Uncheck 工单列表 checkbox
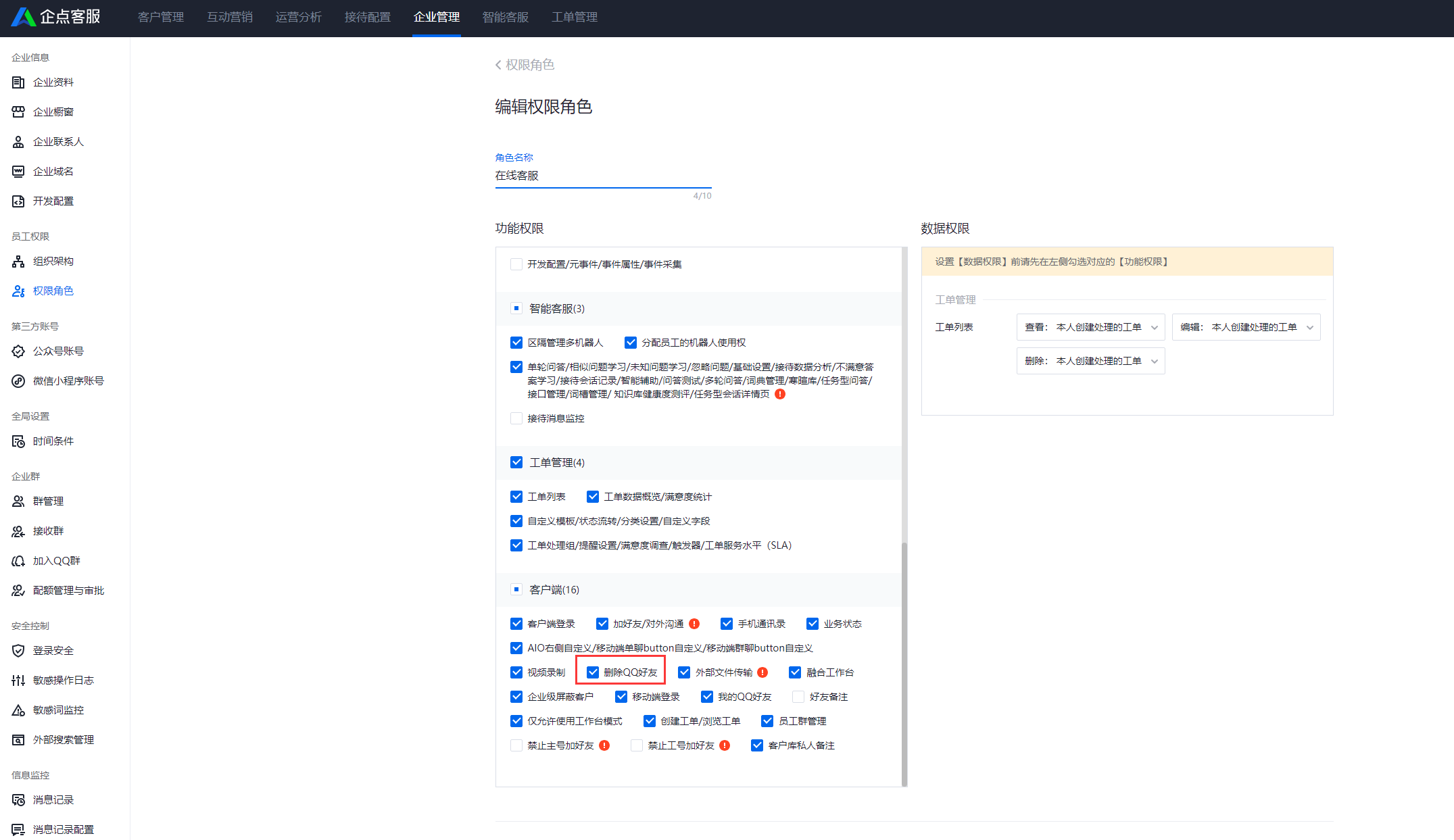The width and height of the screenshot is (1454, 840). click(516, 497)
